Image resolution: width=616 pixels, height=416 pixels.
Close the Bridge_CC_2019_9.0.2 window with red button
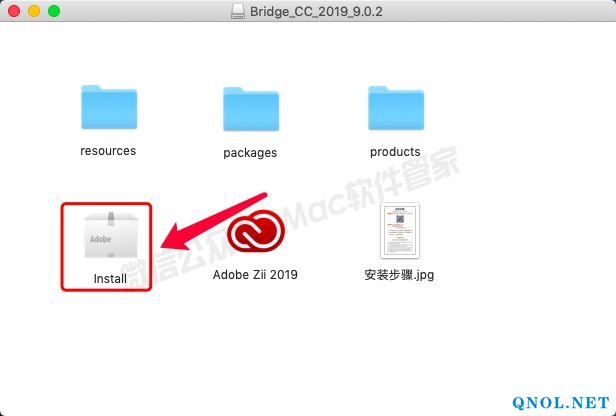click(x=14, y=11)
